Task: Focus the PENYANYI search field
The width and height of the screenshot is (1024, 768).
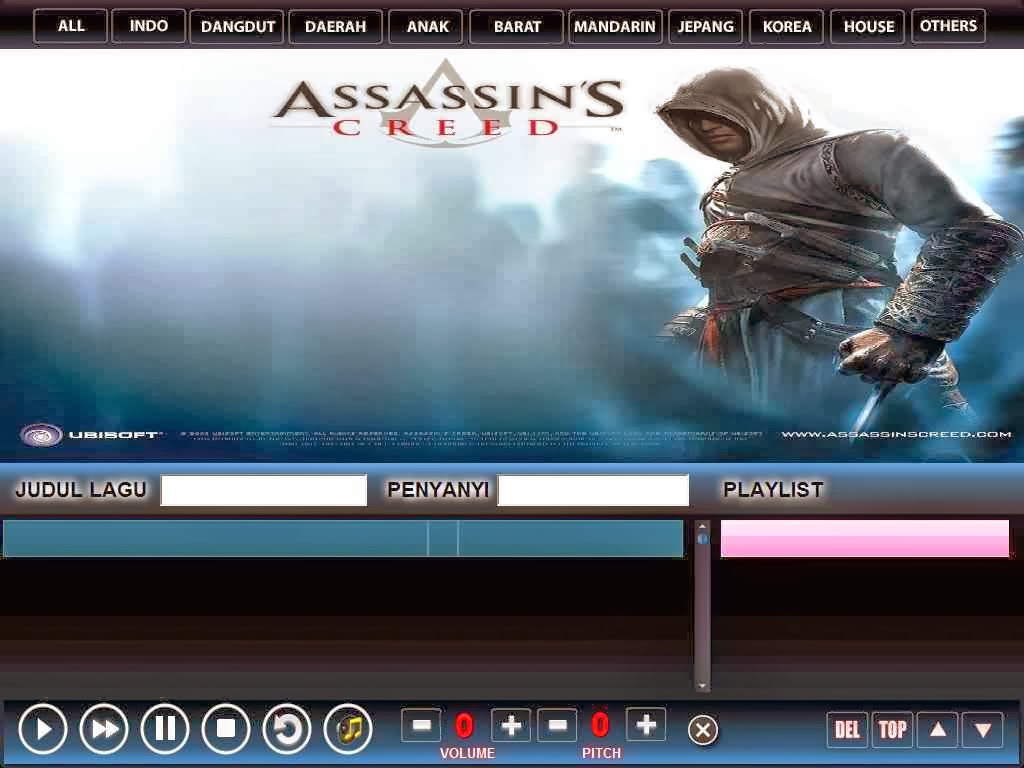Action: click(593, 490)
